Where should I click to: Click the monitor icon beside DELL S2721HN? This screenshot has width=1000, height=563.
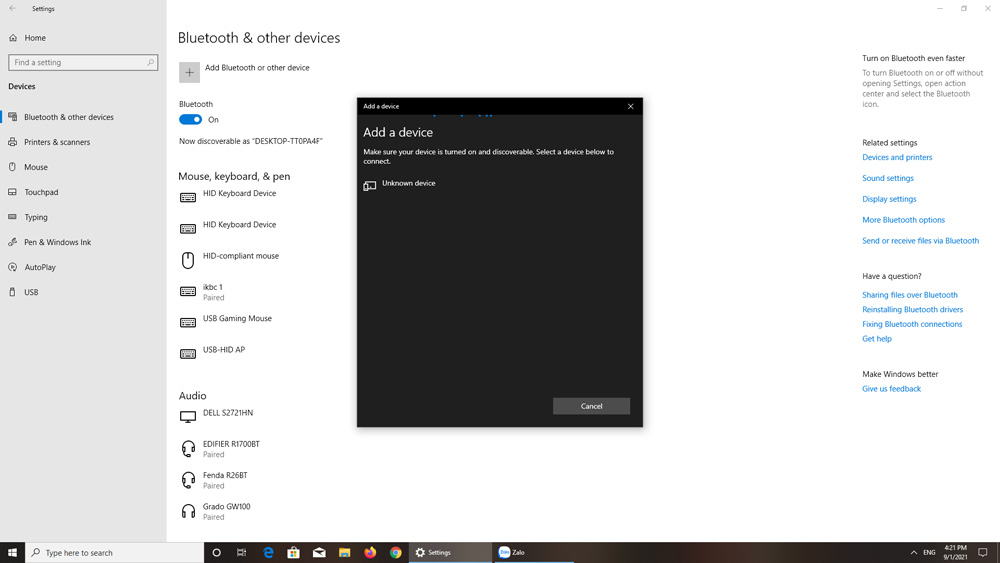point(188,417)
